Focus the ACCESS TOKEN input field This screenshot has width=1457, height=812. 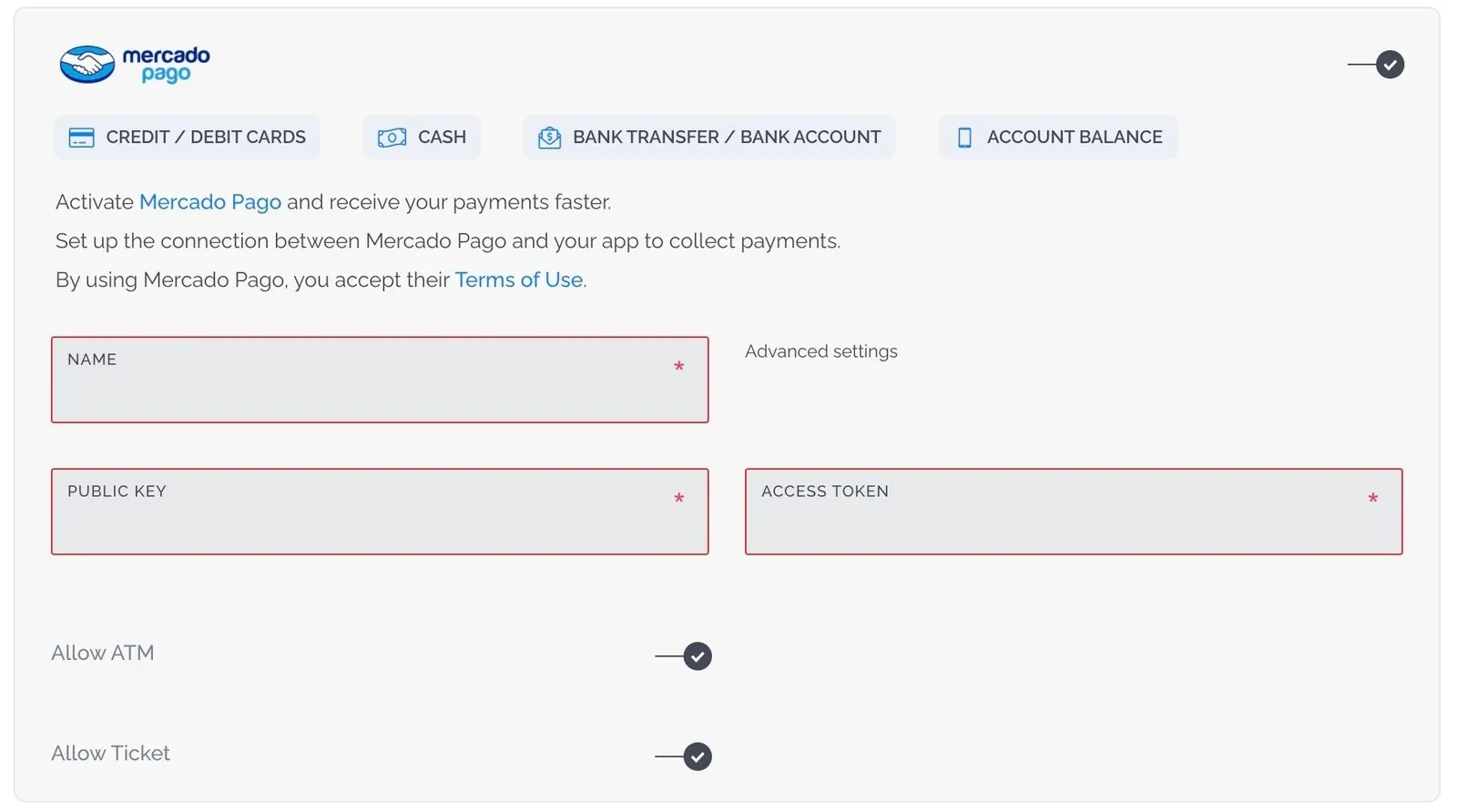point(1074,512)
